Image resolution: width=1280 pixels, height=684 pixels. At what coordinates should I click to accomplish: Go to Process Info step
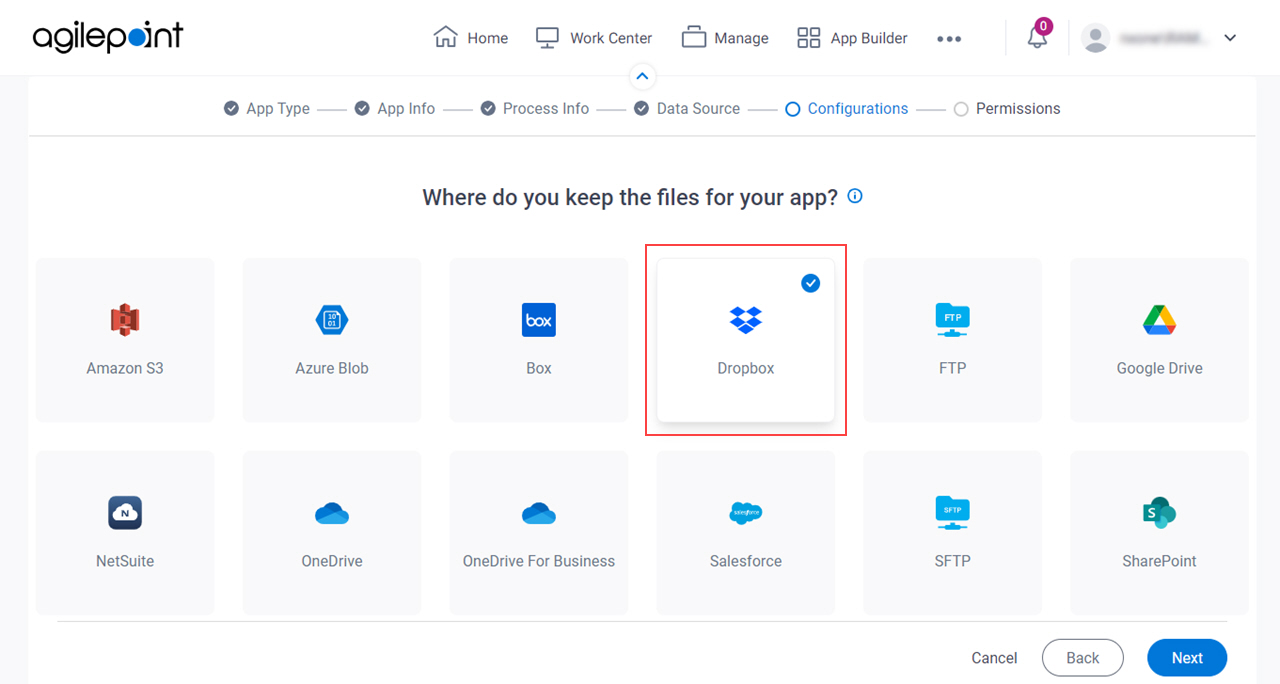click(535, 109)
